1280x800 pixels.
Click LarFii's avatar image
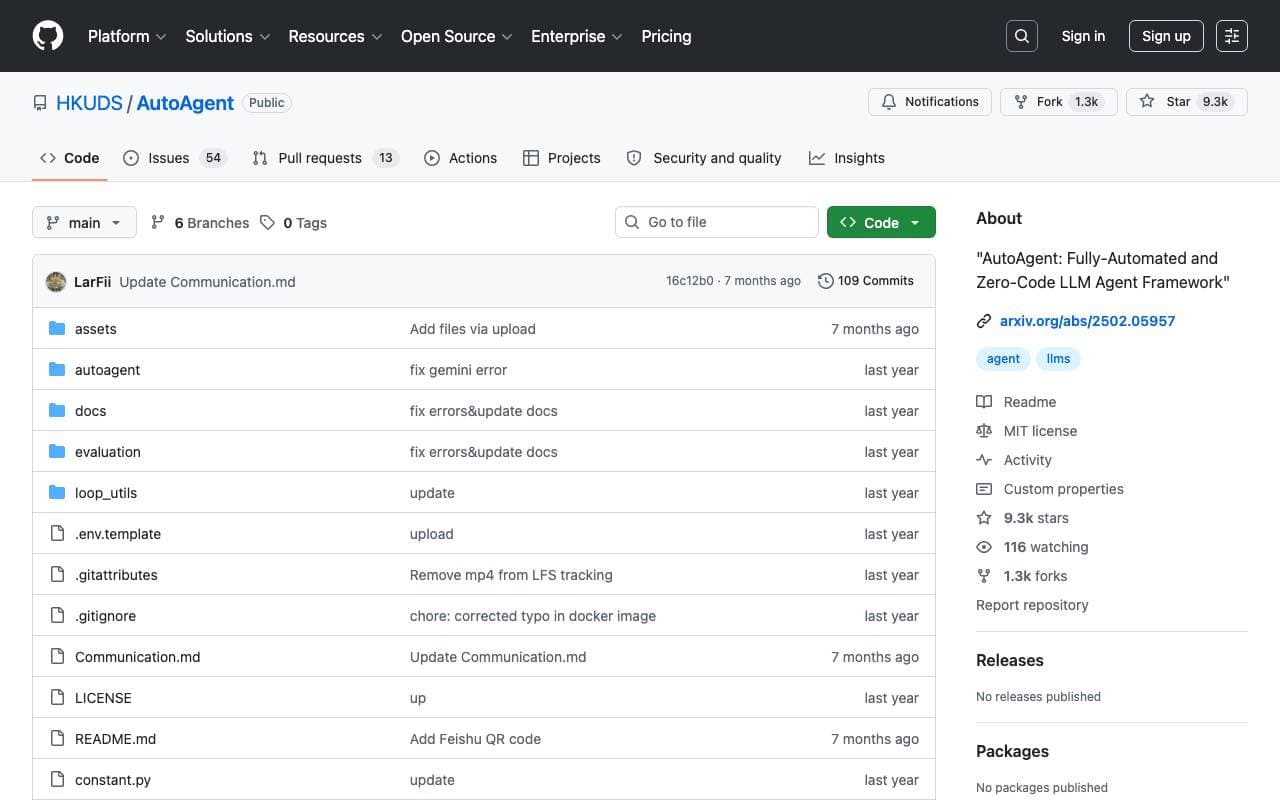[x=56, y=282]
